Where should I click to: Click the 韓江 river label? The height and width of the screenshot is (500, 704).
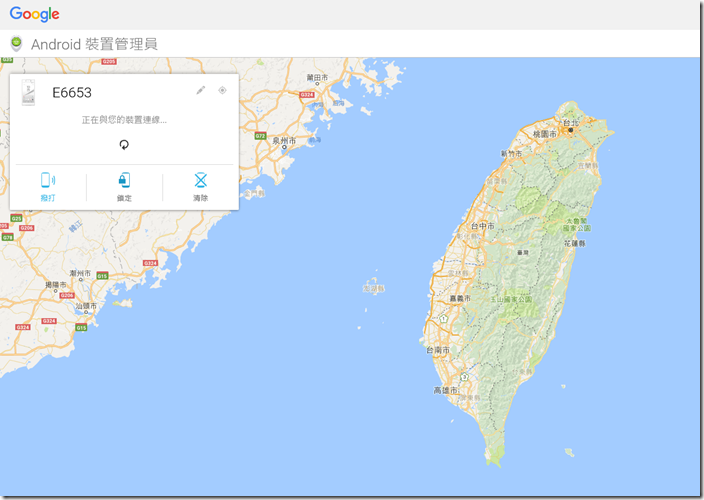pos(75,226)
